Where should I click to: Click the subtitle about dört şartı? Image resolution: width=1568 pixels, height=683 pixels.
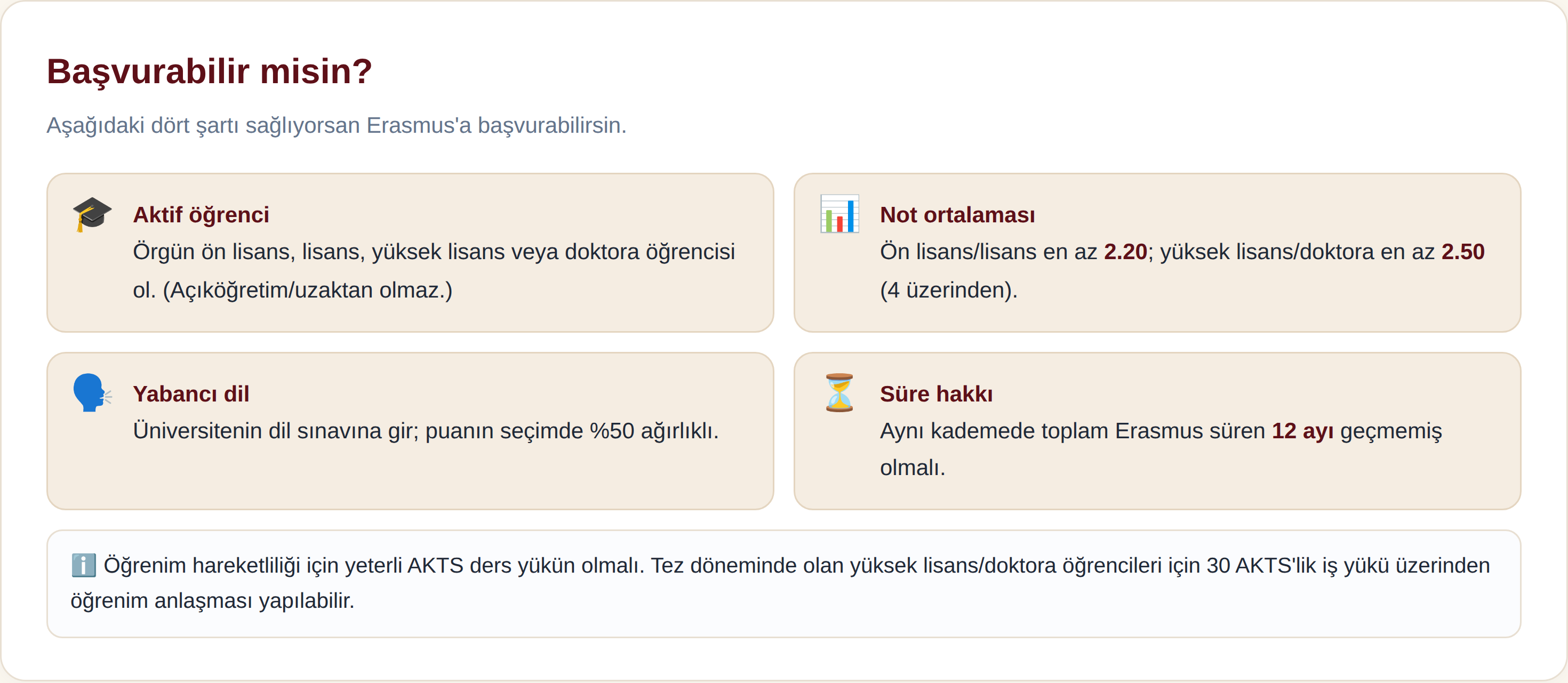pos(337,125)
